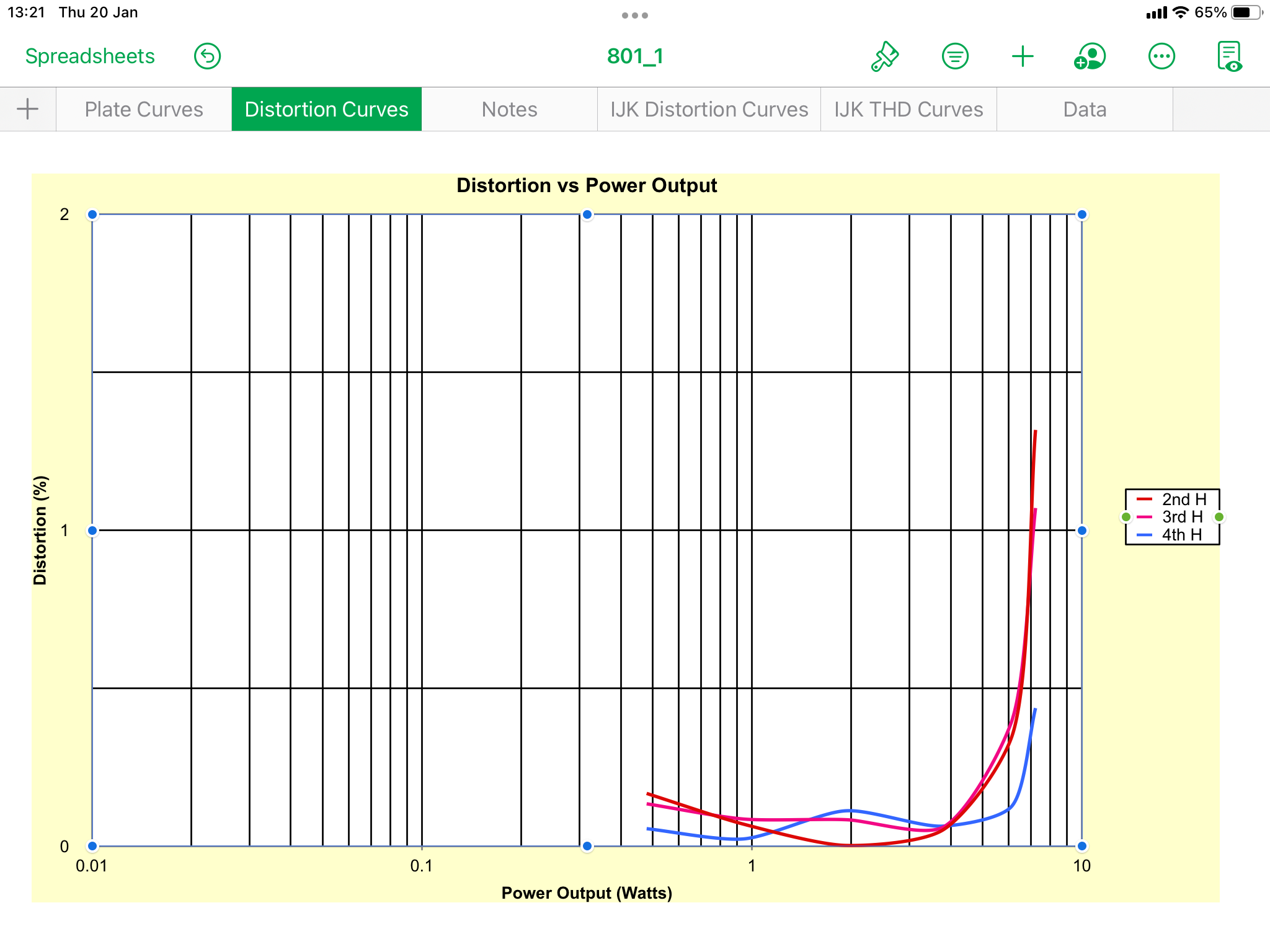Switch to the Plate Curves tab
Screen dimensions: 1270x952
tap(144, 109)
